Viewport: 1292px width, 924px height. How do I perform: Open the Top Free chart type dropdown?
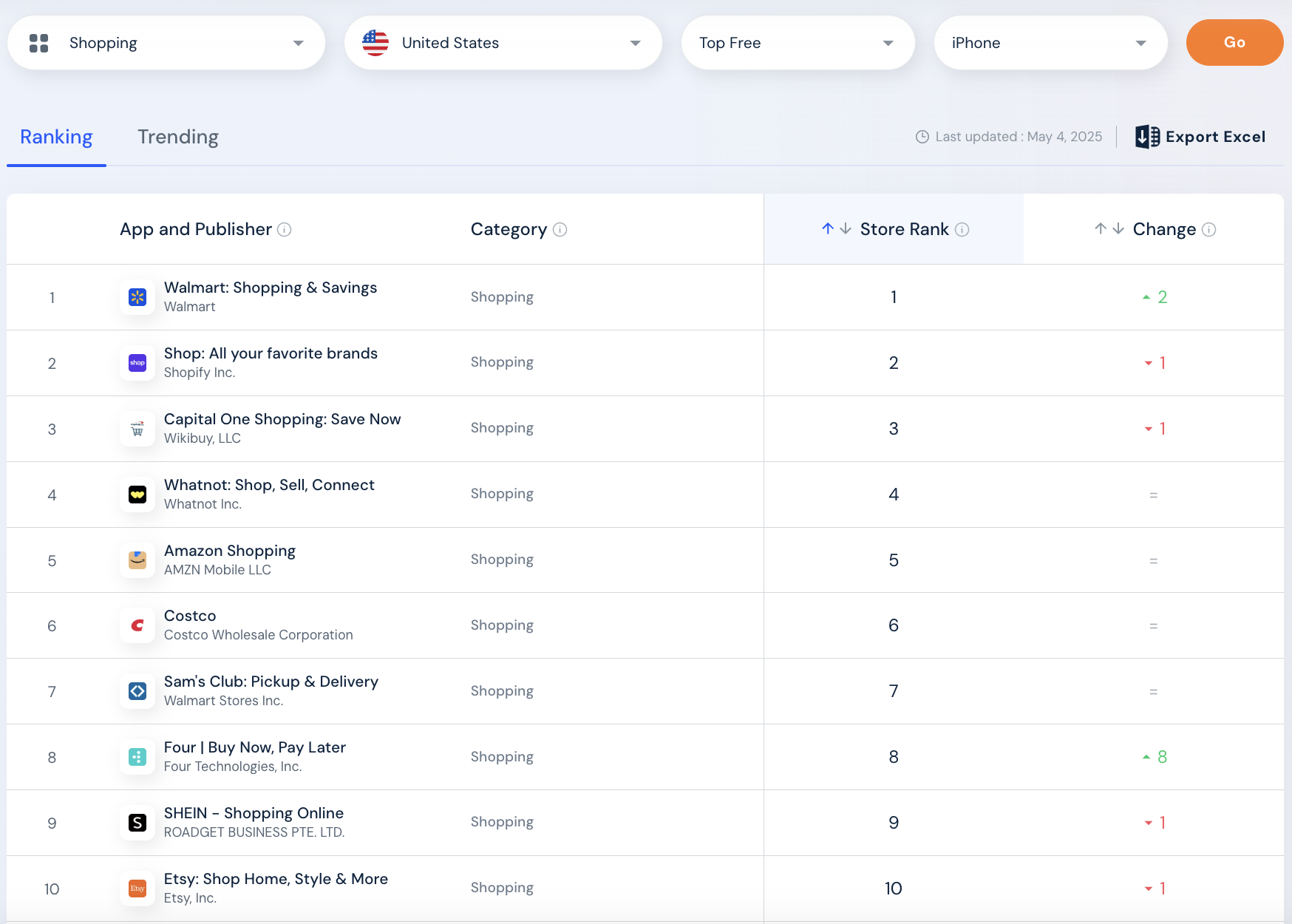point(798,43)
